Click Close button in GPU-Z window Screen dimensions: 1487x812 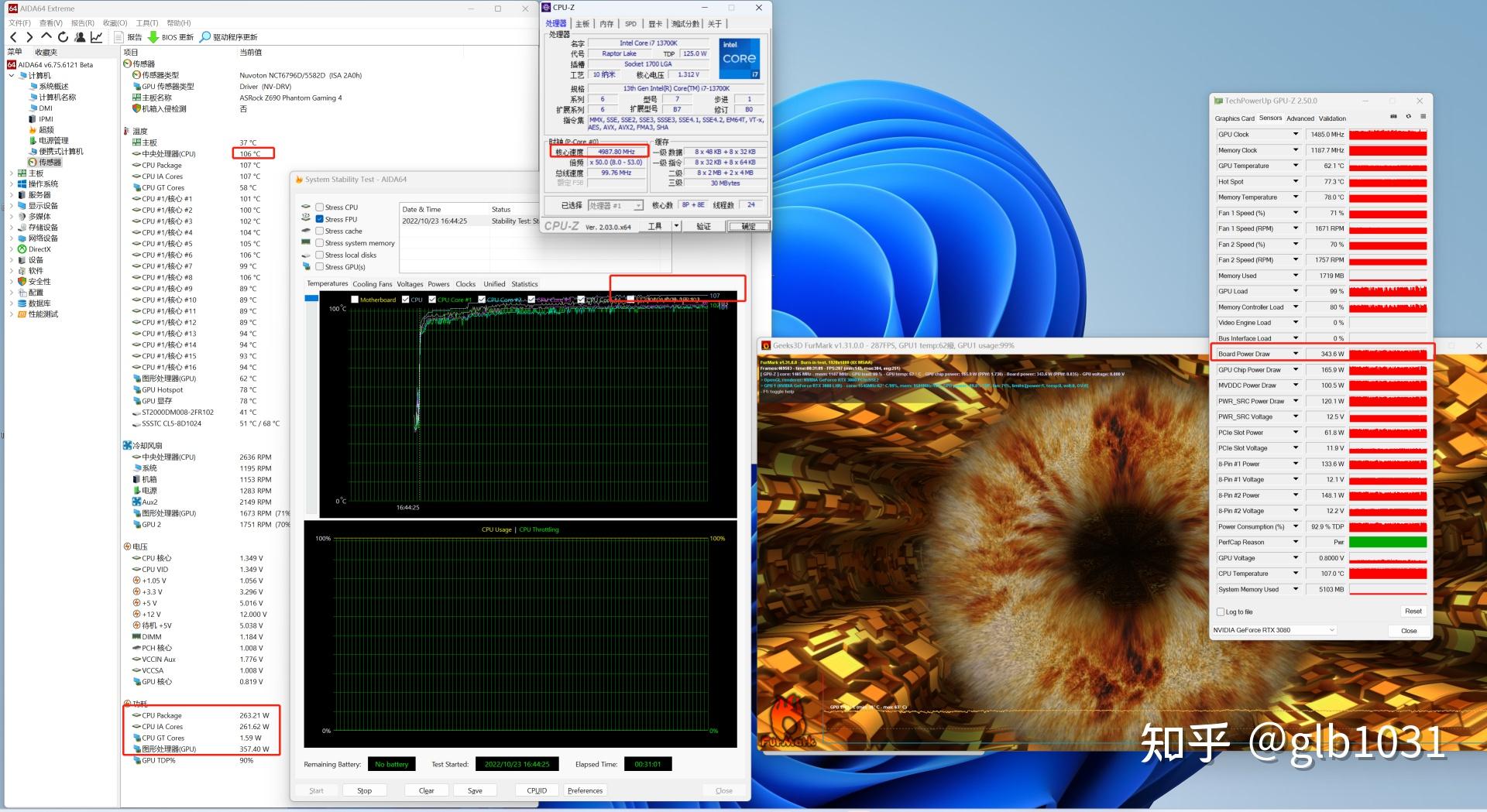[1409, 631]
